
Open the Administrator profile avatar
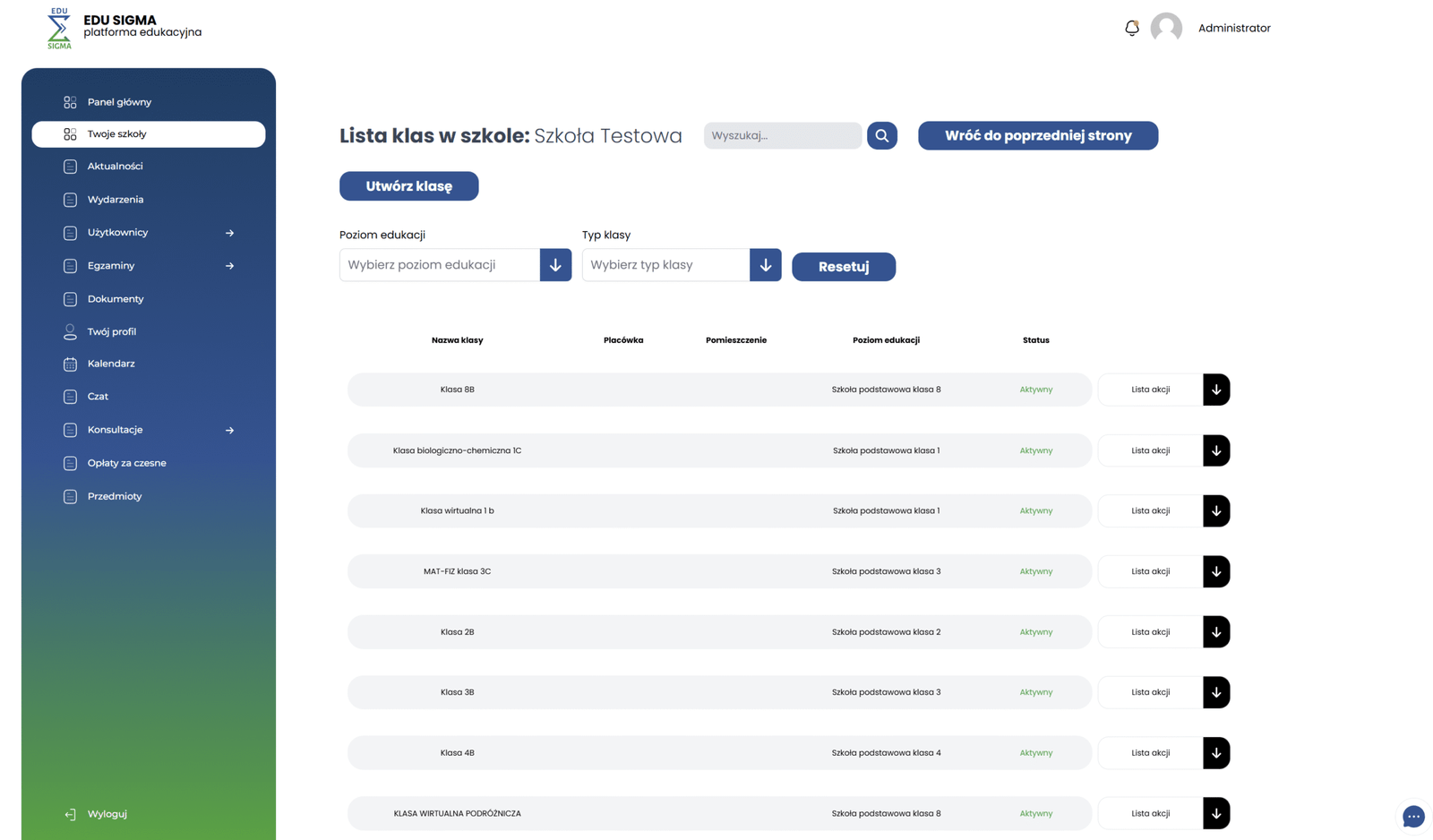[x=1165, y=28]
